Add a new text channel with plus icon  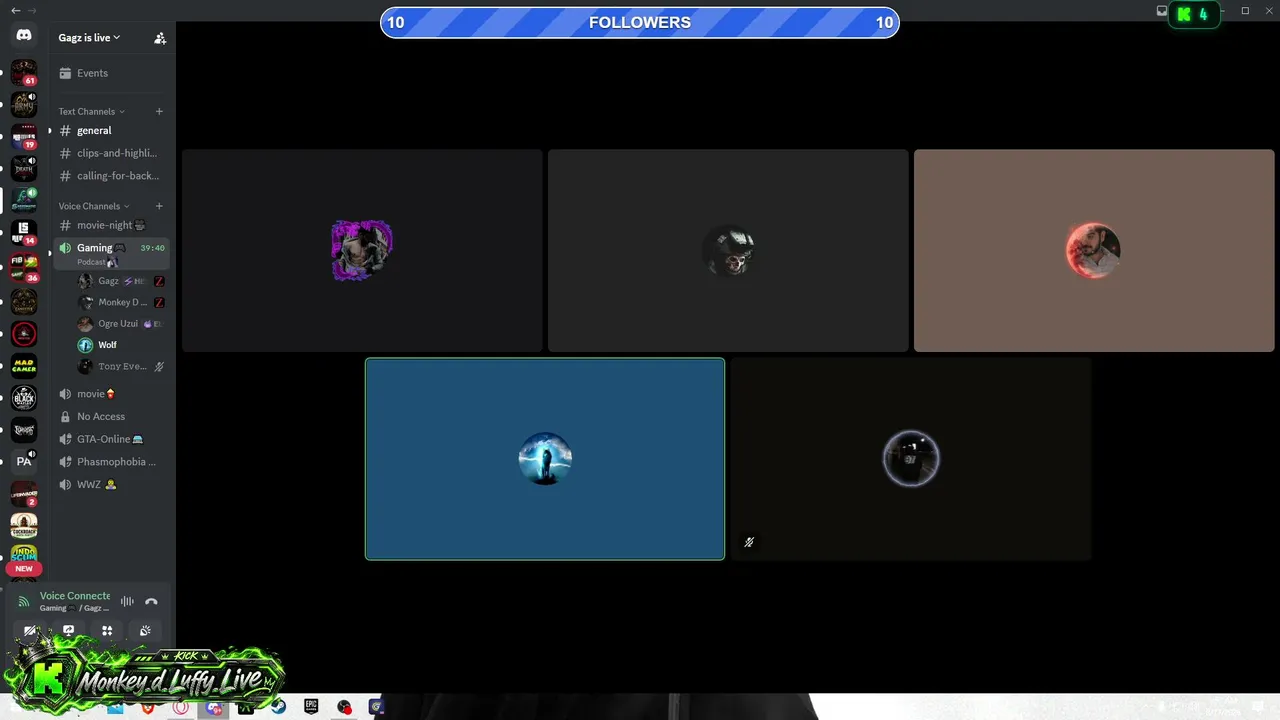159,111
